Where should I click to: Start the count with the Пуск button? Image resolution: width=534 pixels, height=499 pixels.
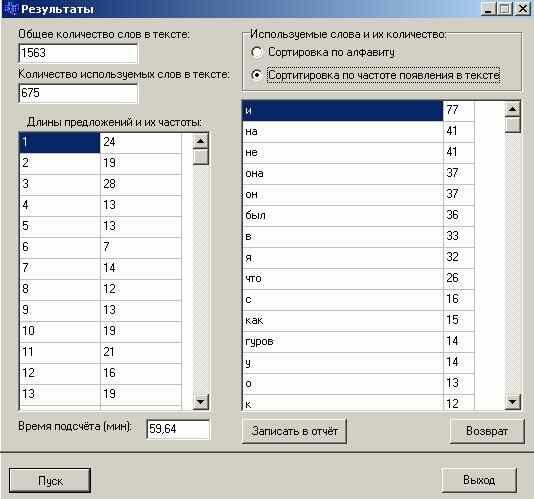tap(50, 481)
